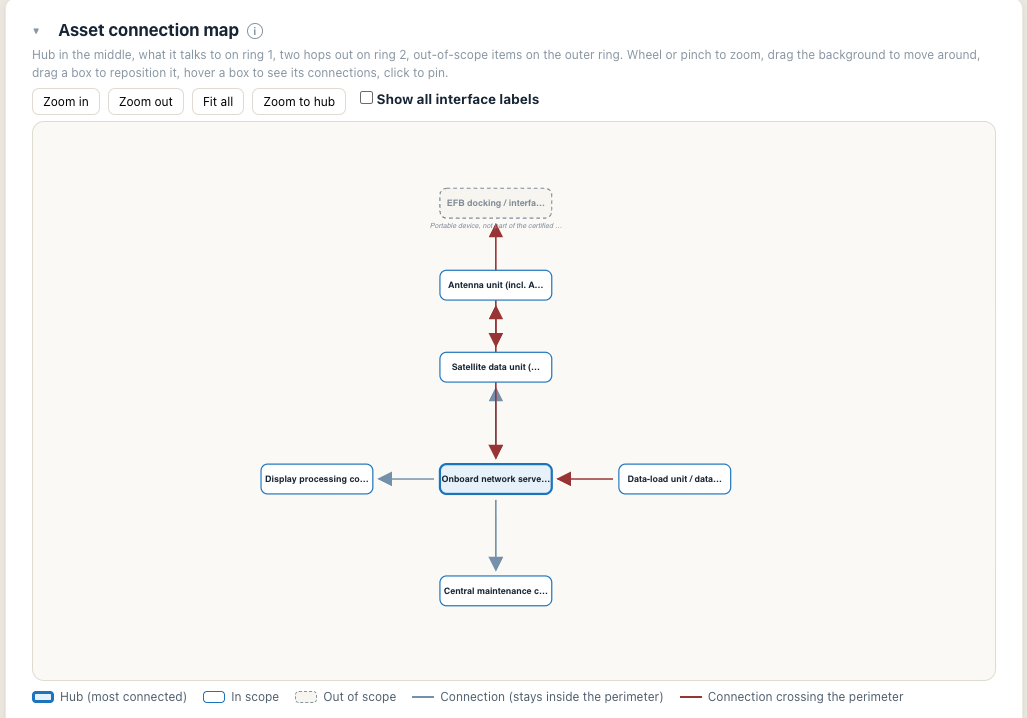Select the Satellite data unit node

click(496, 367)
